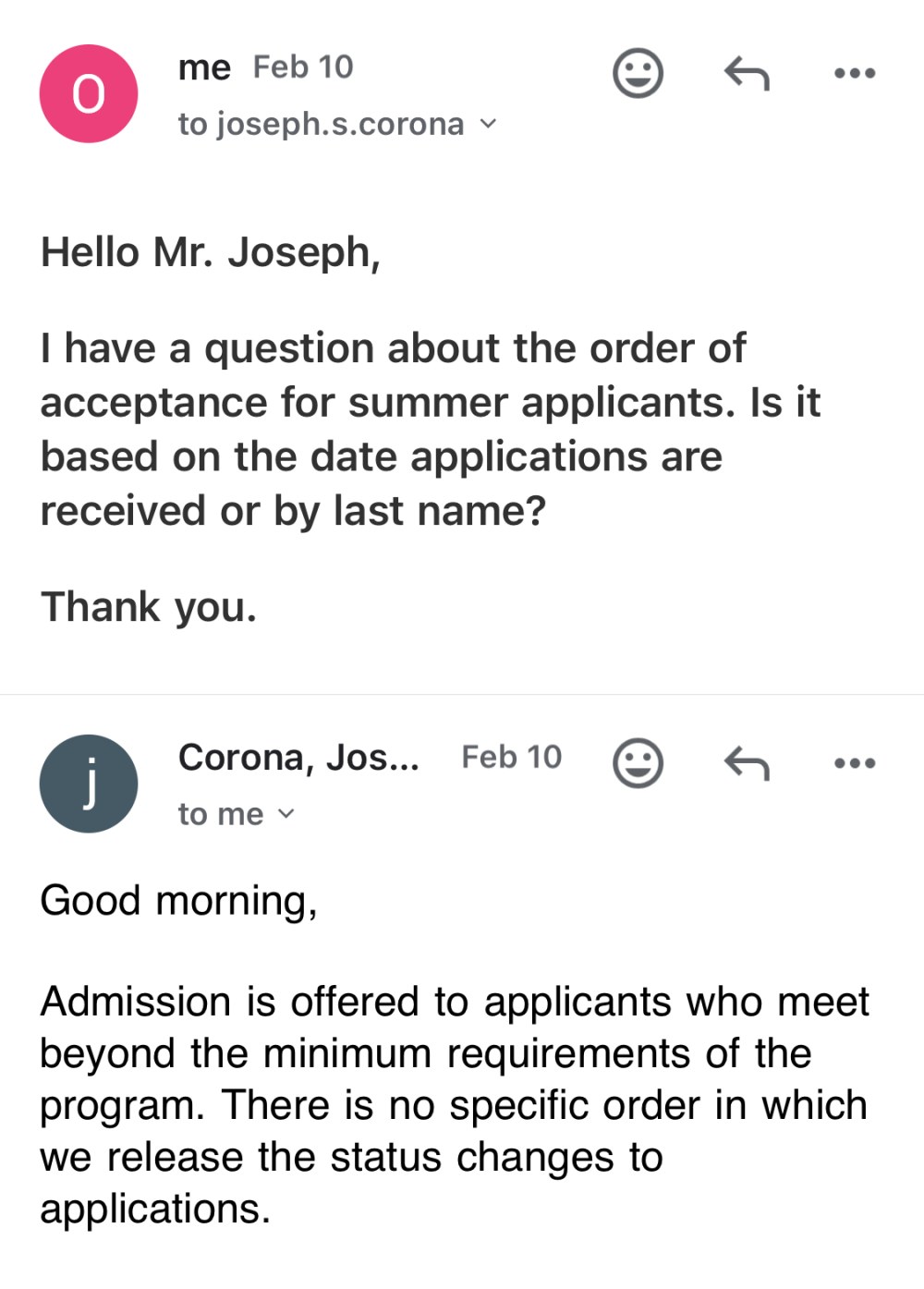
Task: Tap the 'Thank you.' closing line
Action: point(149,607)
